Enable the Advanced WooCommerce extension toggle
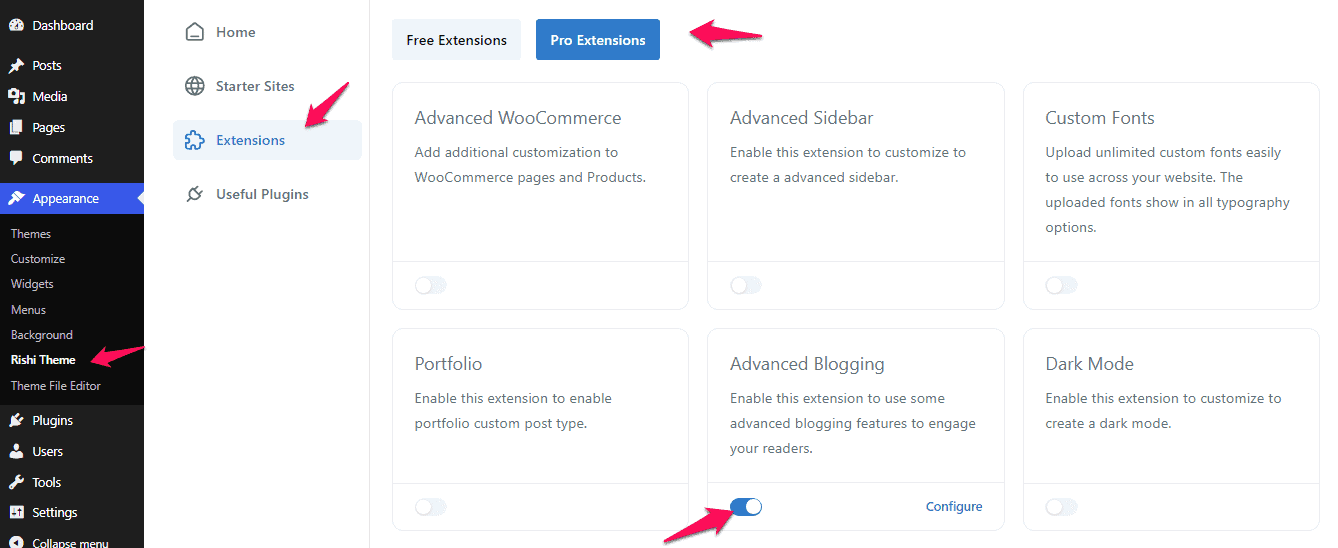The image size is (1338, 548). click(x=431, y=286)
